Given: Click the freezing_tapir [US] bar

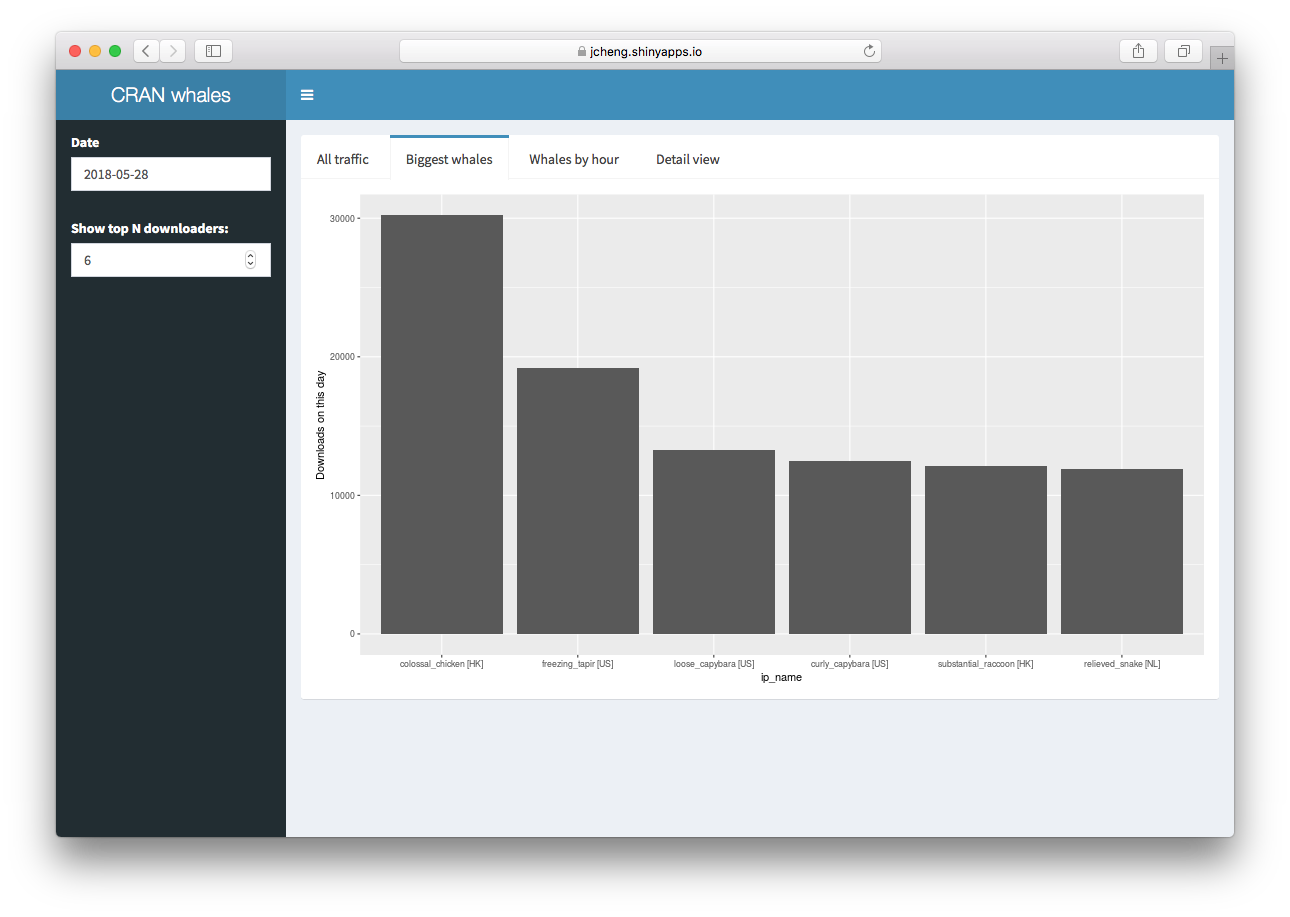Looking at the screenshot, I should pyautogui.click(x=578, y=500).
